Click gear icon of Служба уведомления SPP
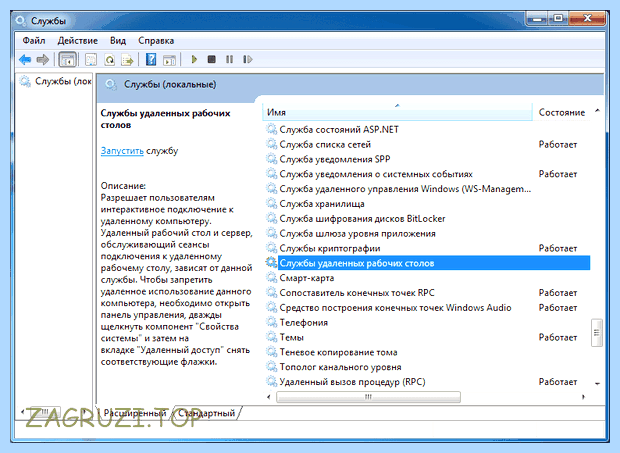Image resolution: width=620 pixels, height=453 pixels. tap(271, 159)
